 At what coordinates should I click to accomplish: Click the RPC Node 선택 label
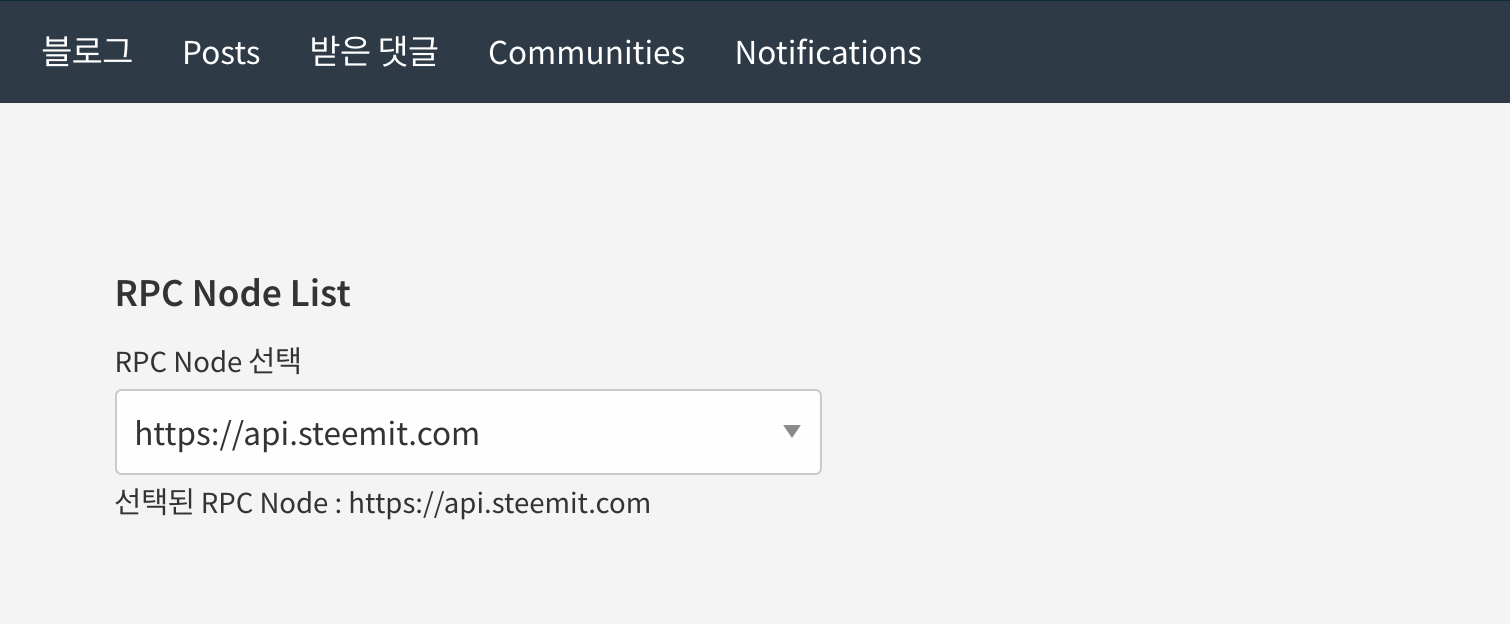click(208, 361)
